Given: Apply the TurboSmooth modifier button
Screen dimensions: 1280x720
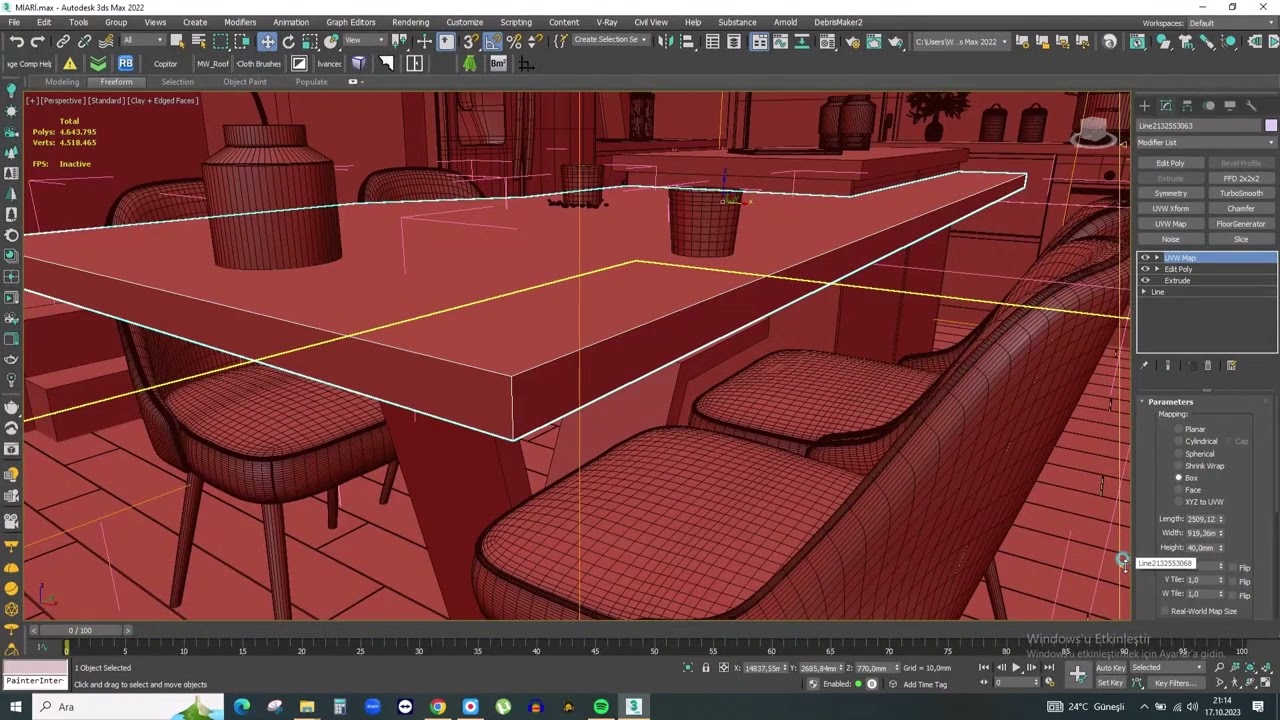Looking at the screenshot, I should pos(1241,194).
